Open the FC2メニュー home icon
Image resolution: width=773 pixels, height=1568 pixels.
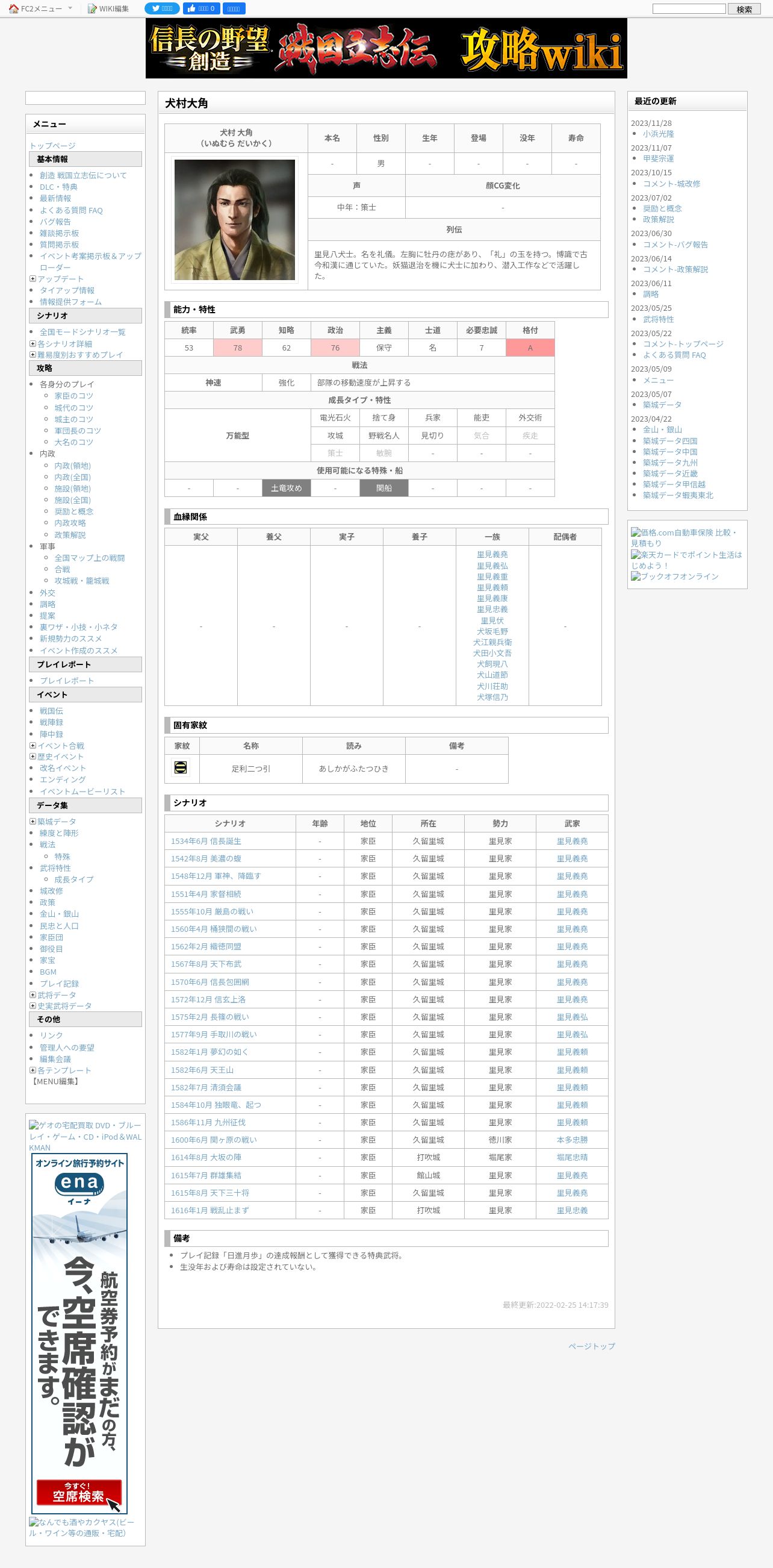(13, 8)
